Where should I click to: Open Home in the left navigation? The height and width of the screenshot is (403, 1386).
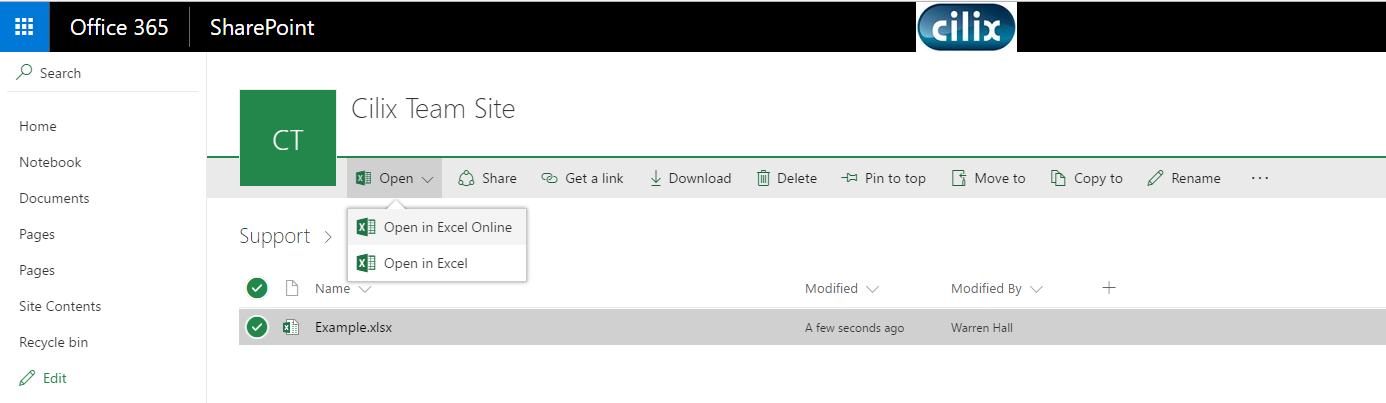coord(38,126)
